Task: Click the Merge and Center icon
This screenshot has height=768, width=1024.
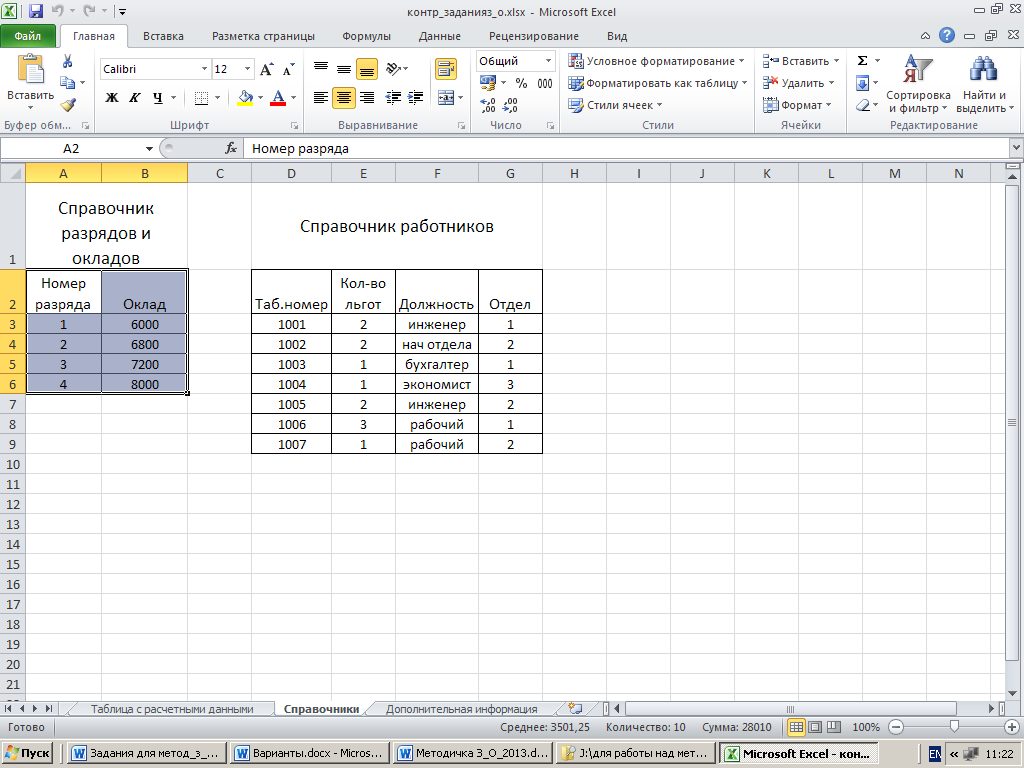Action: pos(446,98)
